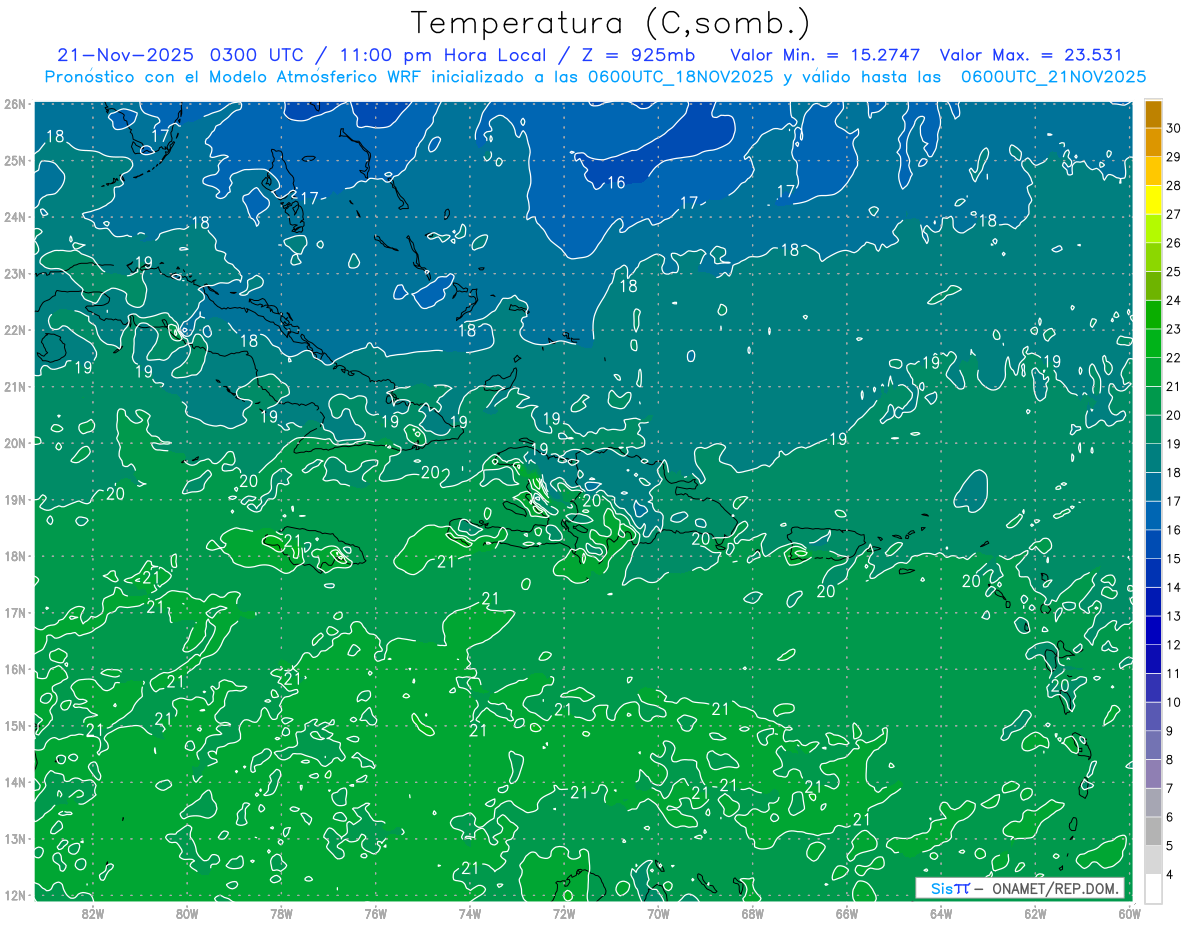Screen dimensions: 1200x927
Task: Click the "16N" latitude axis label
Action: point(15,669)
